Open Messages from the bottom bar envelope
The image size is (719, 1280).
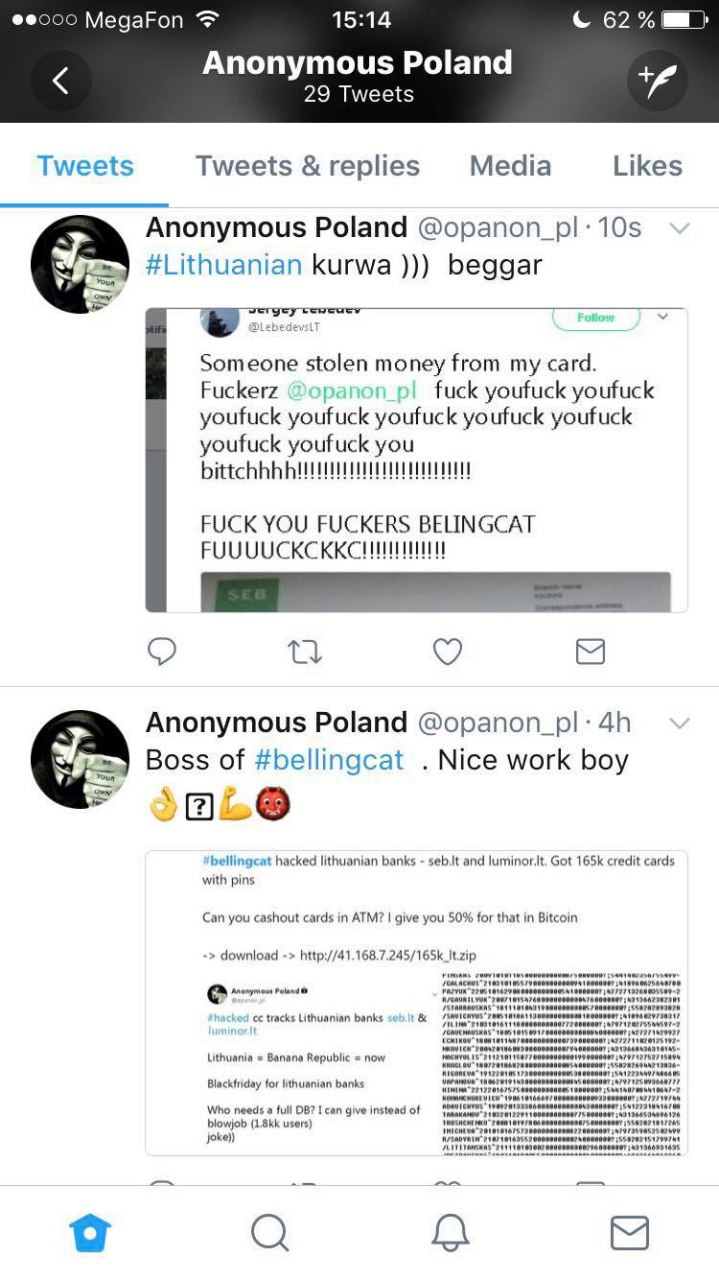click(x=629, y=1233)
